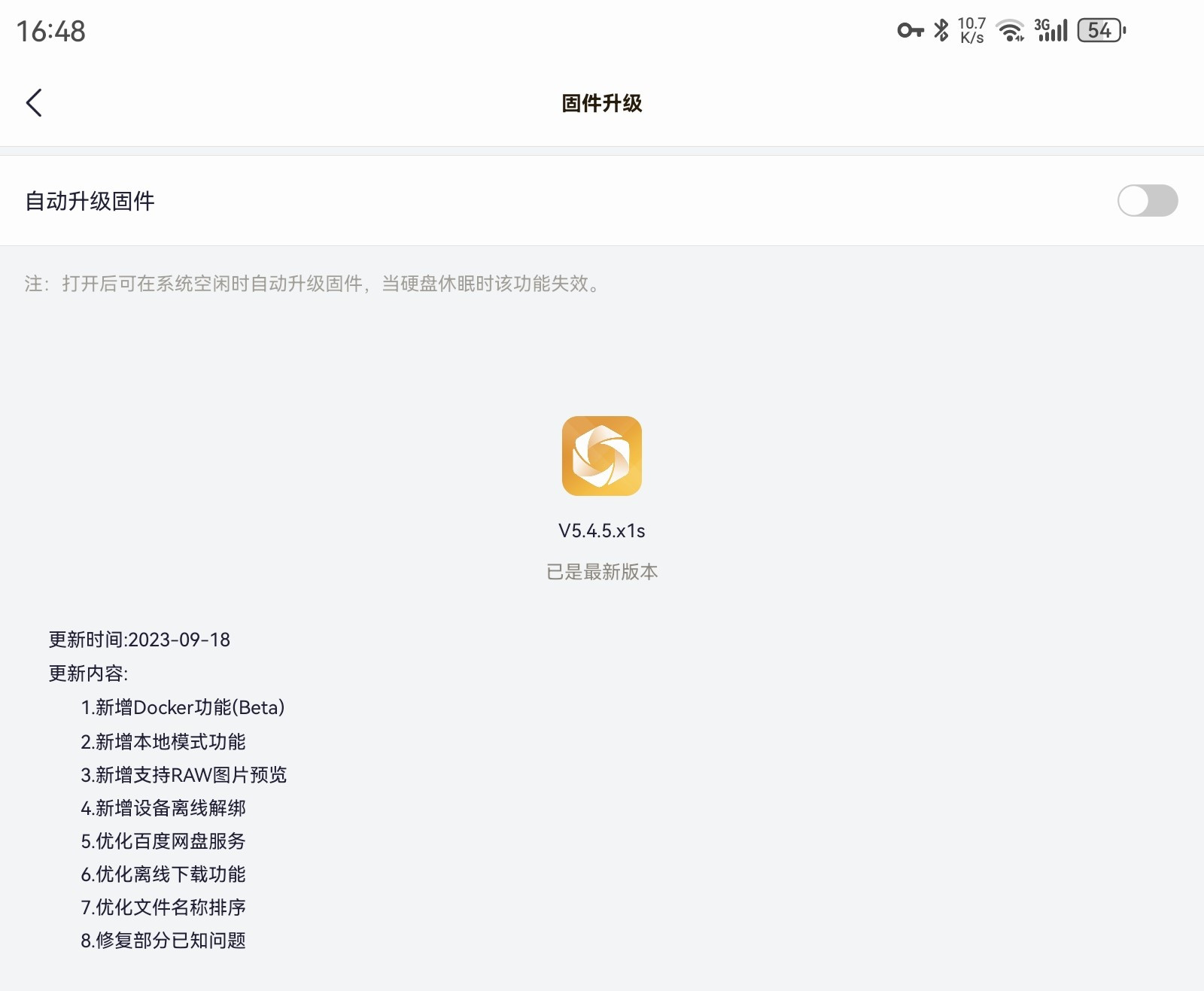Tap 3.新增支持RAW图片预览 entry
The height and width of the screenshot is (991, 1204).
[184, 775]
